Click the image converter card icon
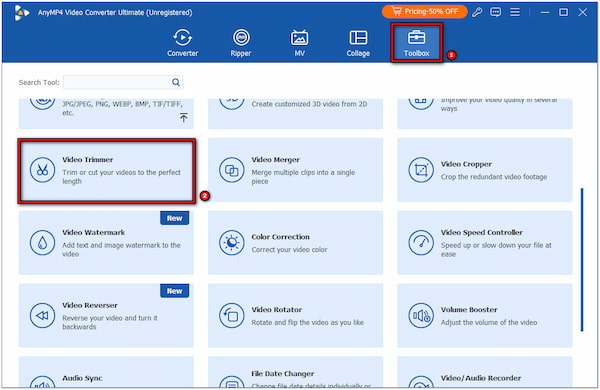Viewport: 600px width, 390px height. [x=42, y=103]
